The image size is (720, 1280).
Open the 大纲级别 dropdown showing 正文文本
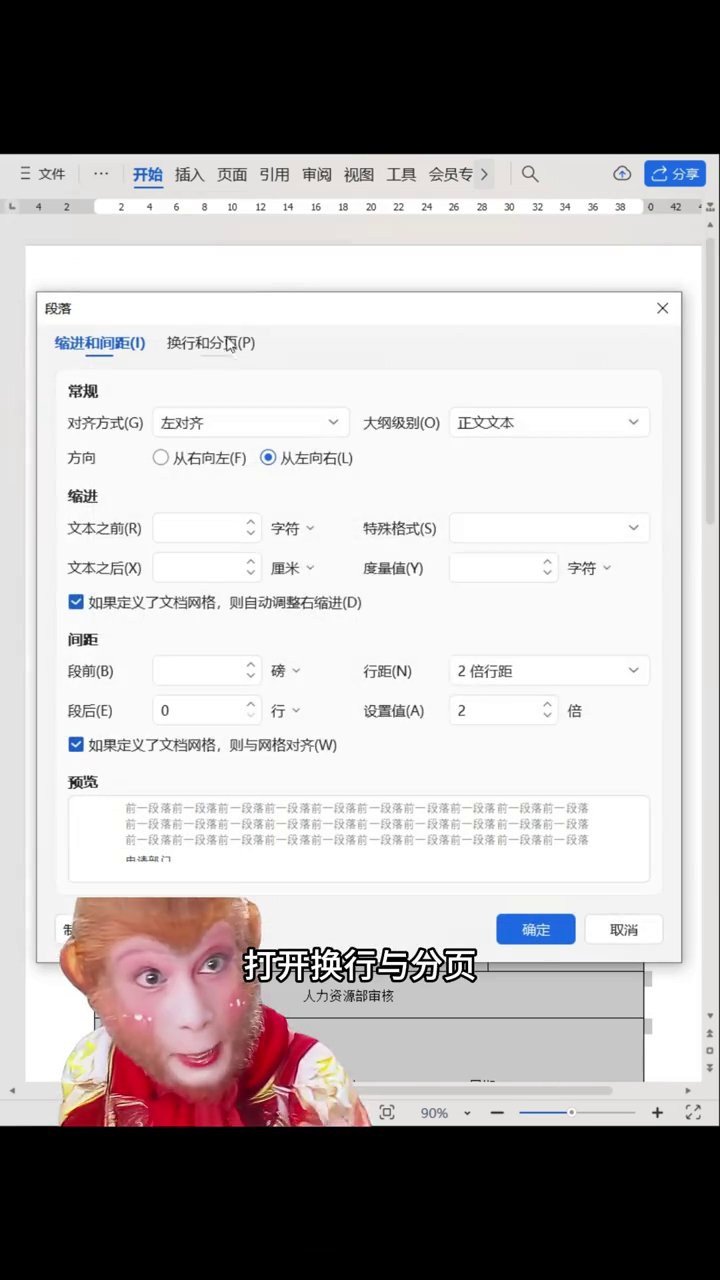tap(549, 423)
